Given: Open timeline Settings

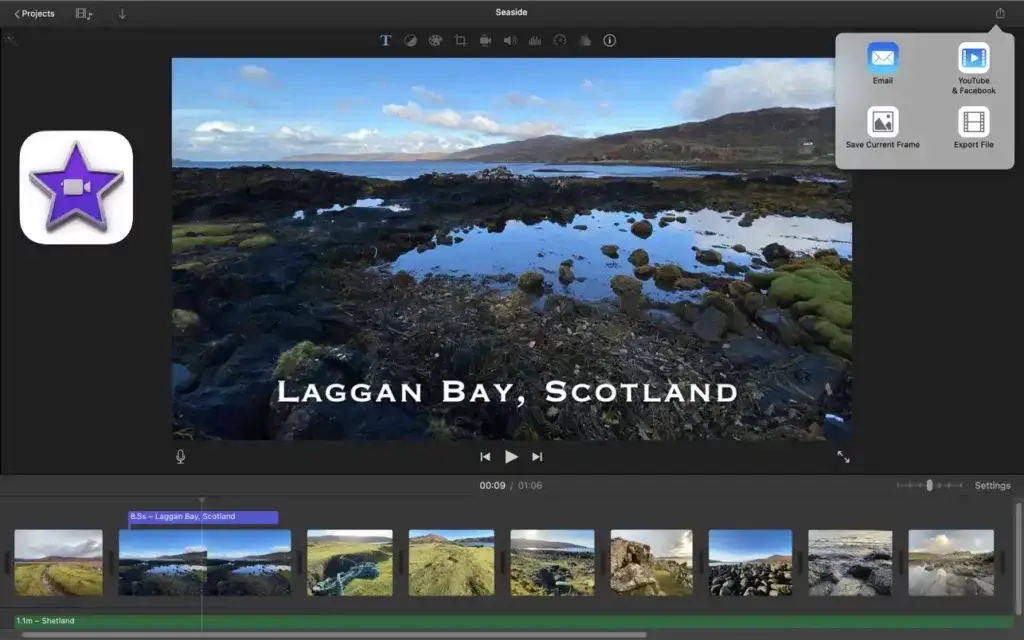Looking at the screenshot, I should (992, 486).
